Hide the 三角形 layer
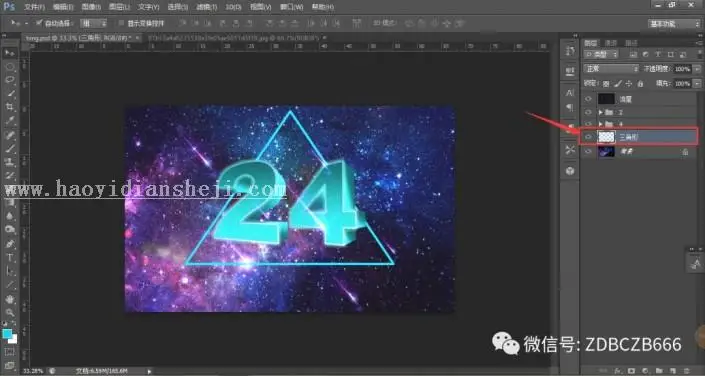705x376 pixels. click(x=588, y=137)
